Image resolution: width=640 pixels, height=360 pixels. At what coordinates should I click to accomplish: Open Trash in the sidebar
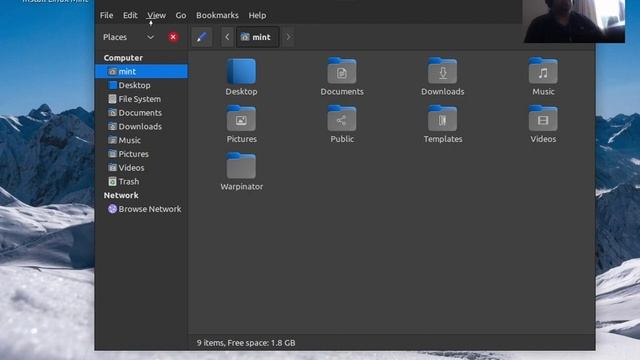[x=141, y=181]
